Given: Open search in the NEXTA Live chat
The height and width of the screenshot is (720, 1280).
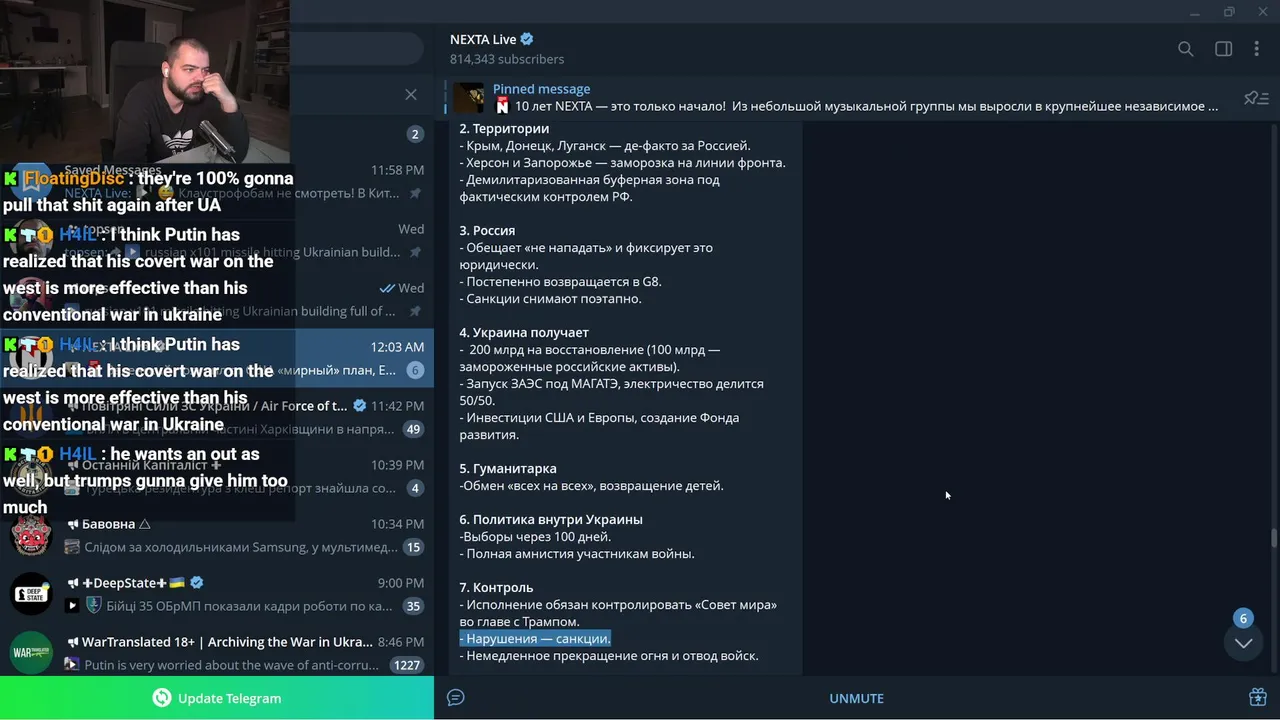Looking at the screenshot, I should tap(1185, 49).
